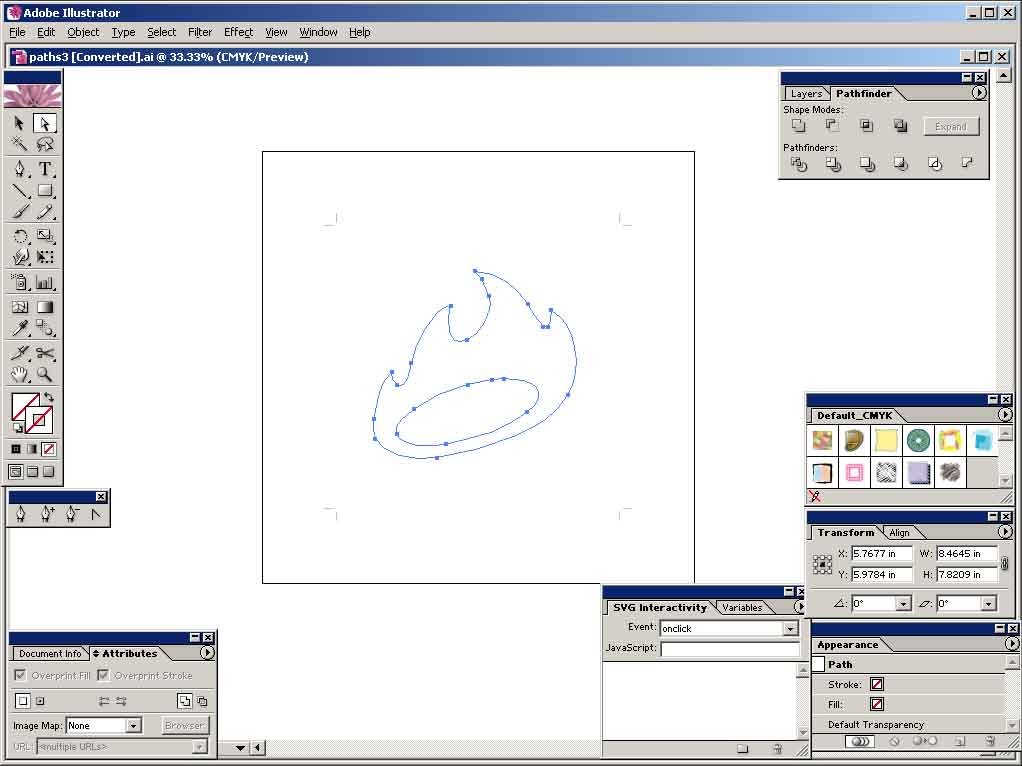This screenshot has height=766, width=1022.
Task: Open the Effect menu
Action: [238, 32]
